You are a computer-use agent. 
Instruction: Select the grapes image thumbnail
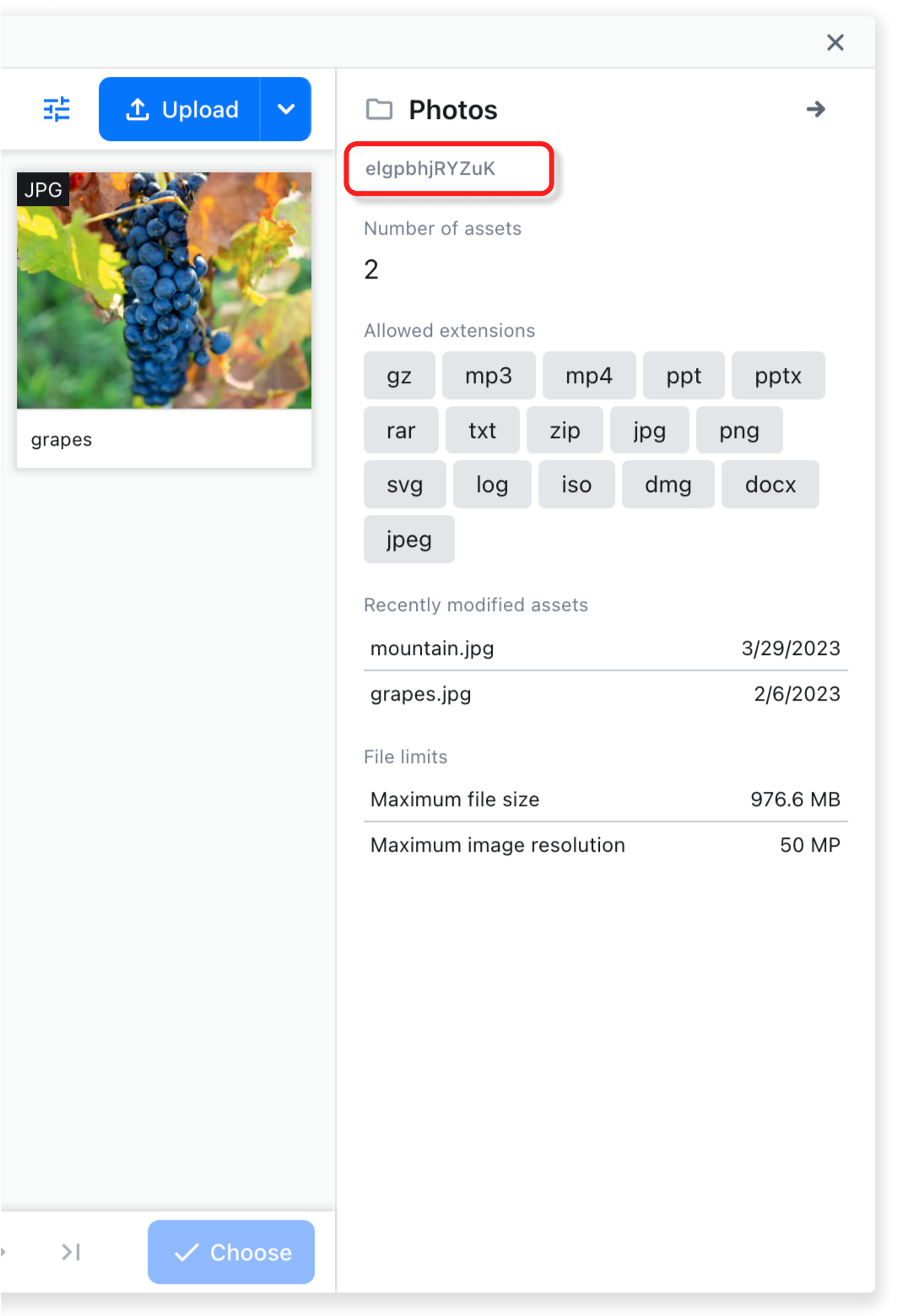pos(165,291)
